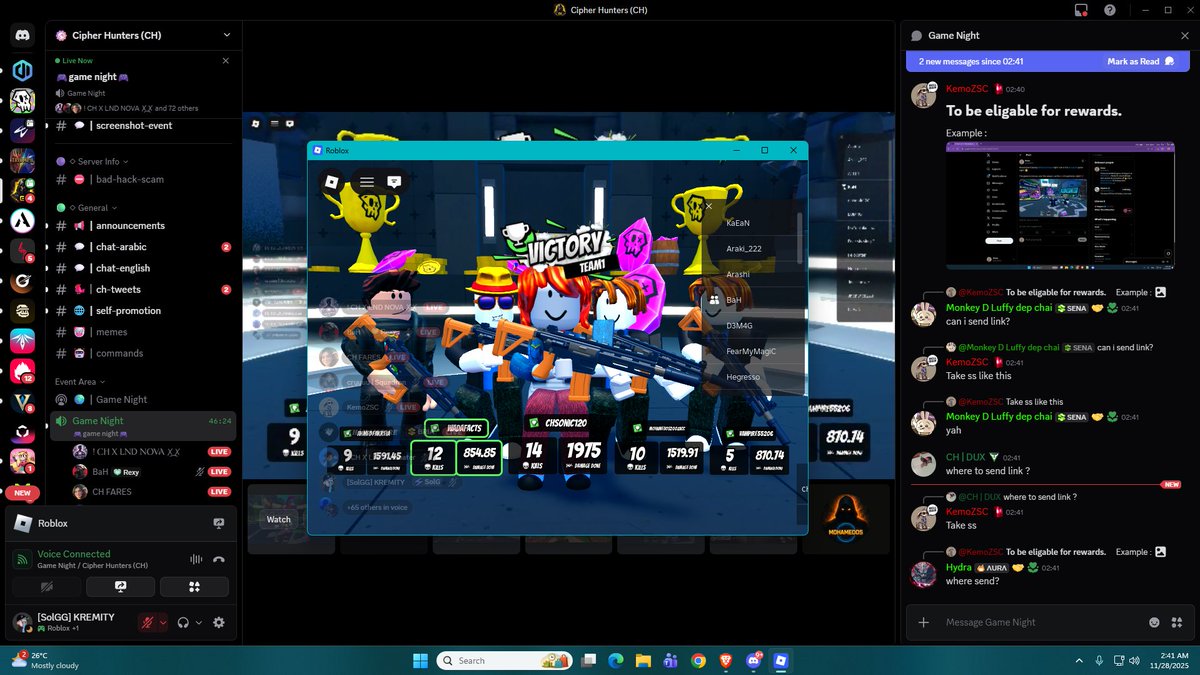
Task: Click the Discord inbox icon in title bar
Action: click(1080, 10)
